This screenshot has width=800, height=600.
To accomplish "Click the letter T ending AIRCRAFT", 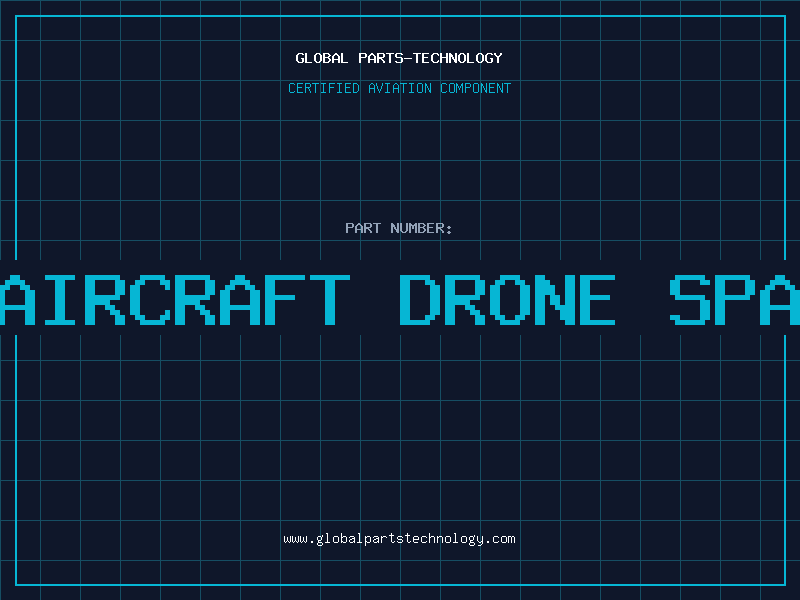I will point(329,300).
